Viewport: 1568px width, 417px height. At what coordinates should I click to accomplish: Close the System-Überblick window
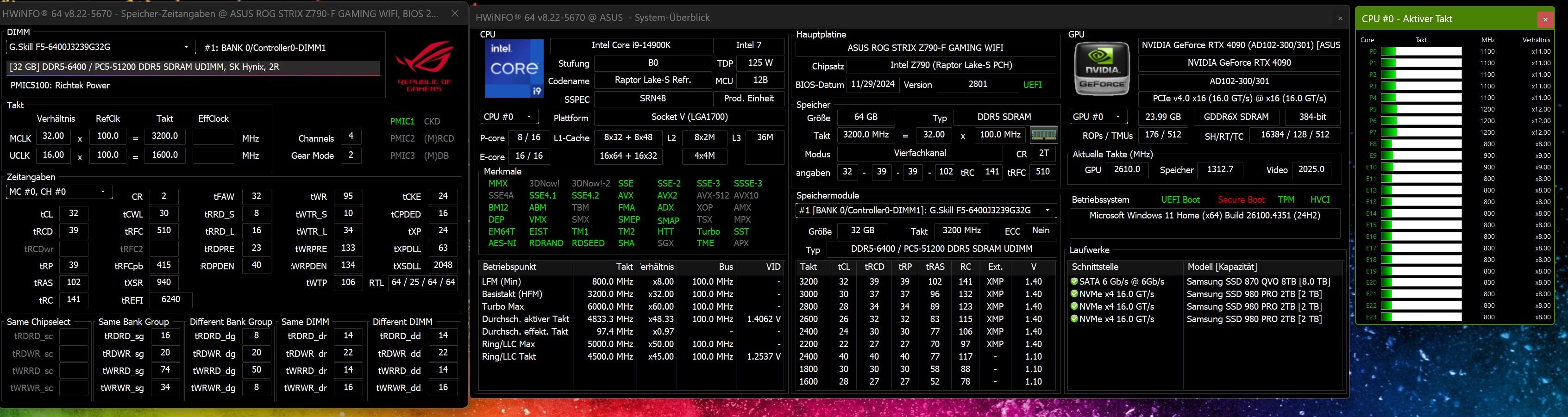[1340, 18]
